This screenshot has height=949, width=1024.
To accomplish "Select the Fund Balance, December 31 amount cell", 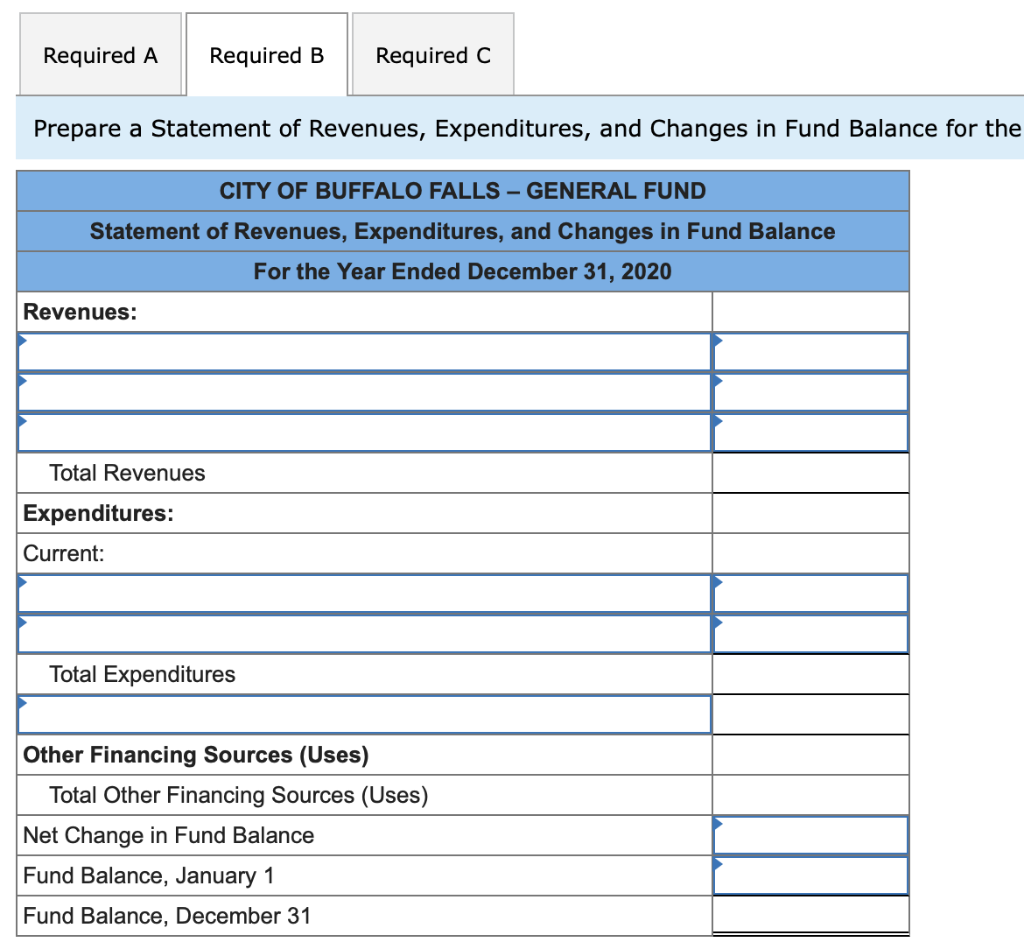I will click(810, 915).
